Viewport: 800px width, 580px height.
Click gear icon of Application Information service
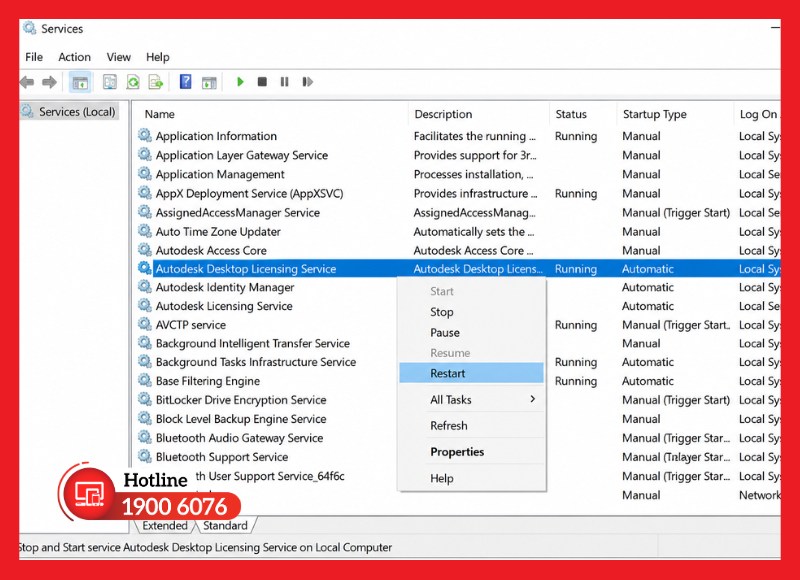point(145,135)
